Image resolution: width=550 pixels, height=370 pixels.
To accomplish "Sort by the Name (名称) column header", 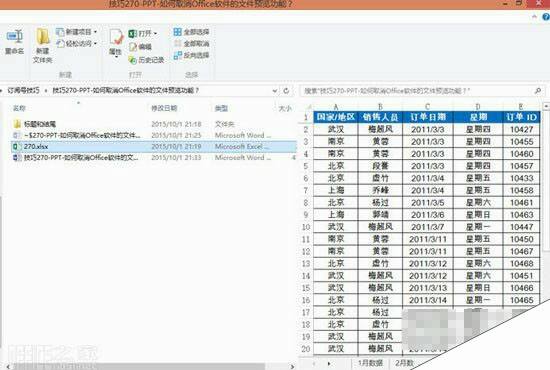I will 19,108.
